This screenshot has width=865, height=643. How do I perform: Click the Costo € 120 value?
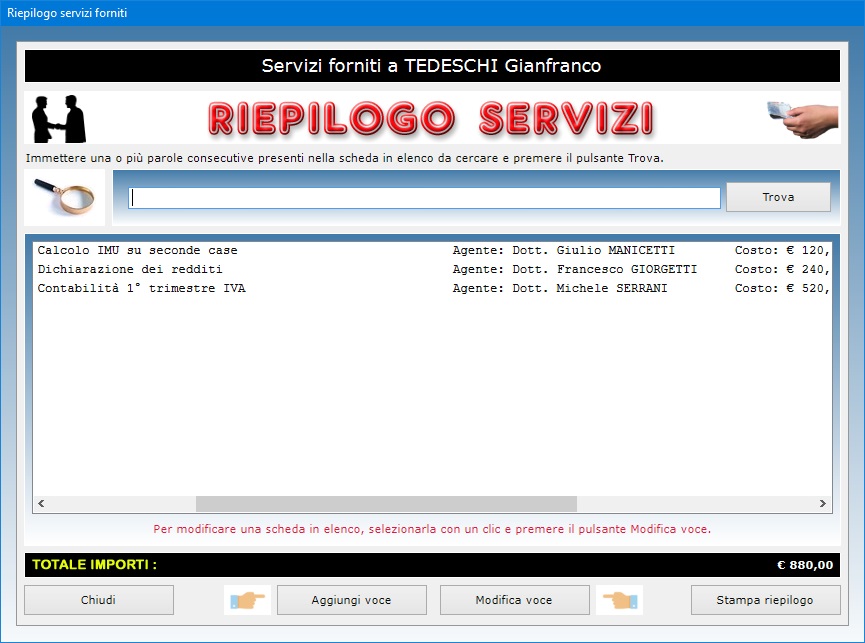(x=782, y=250)
